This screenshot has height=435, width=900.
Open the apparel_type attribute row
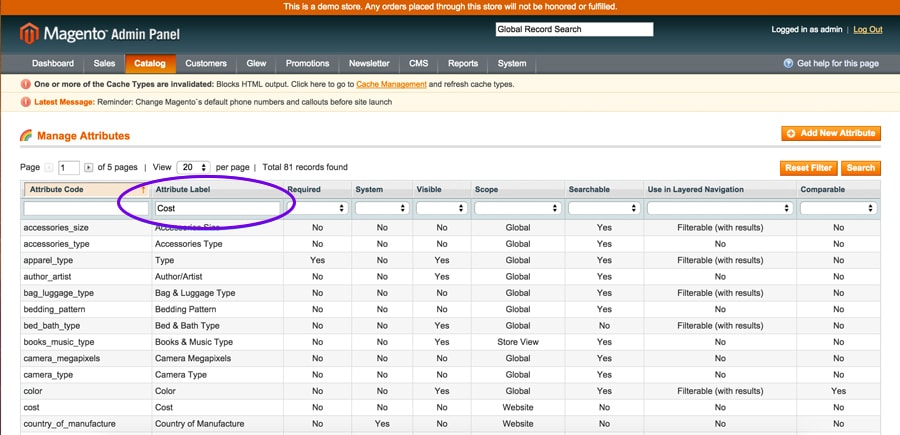coord(450,261)
